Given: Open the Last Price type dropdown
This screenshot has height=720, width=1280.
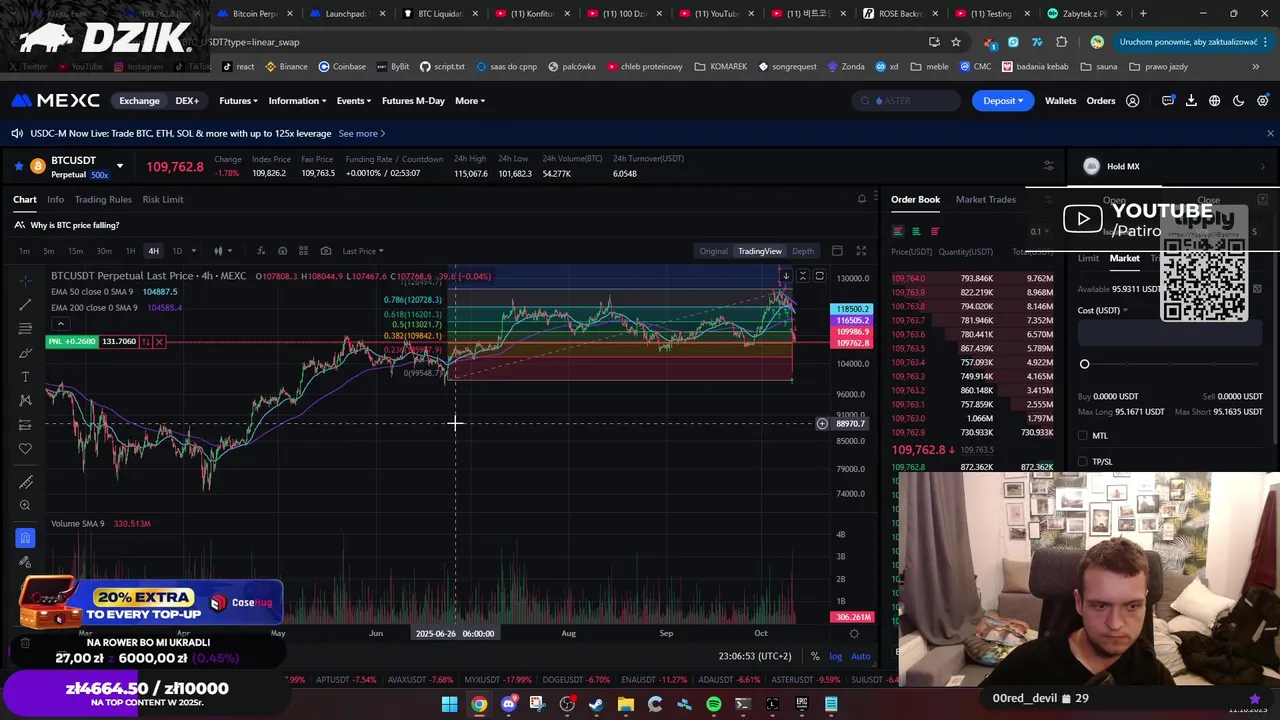Looking at the screenshot, I should (362, 251).
